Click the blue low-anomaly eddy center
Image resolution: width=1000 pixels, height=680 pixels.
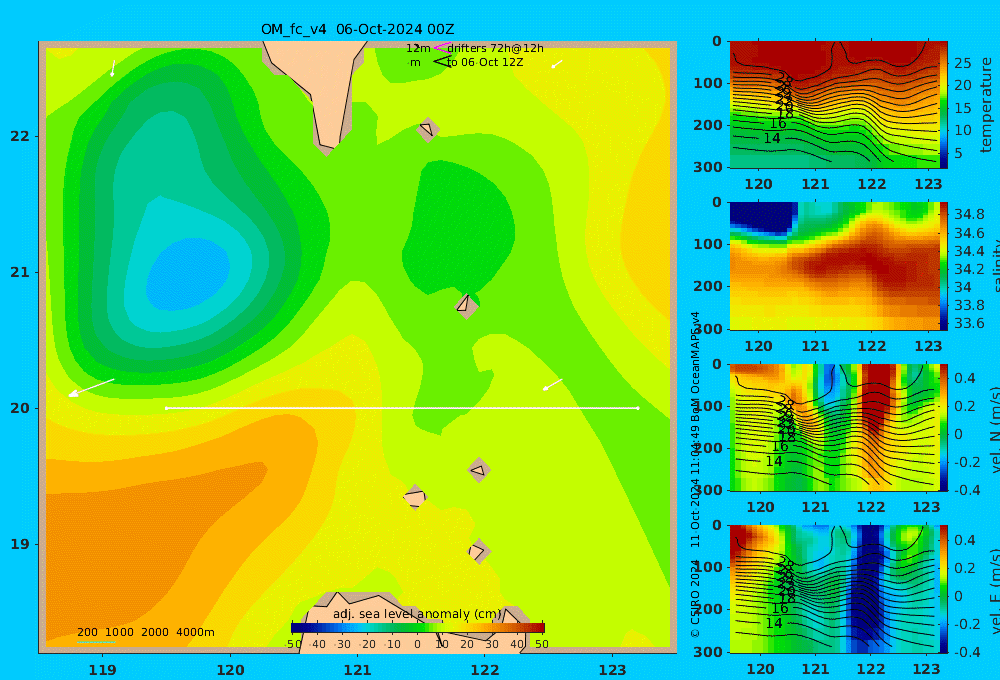point(188,274)
